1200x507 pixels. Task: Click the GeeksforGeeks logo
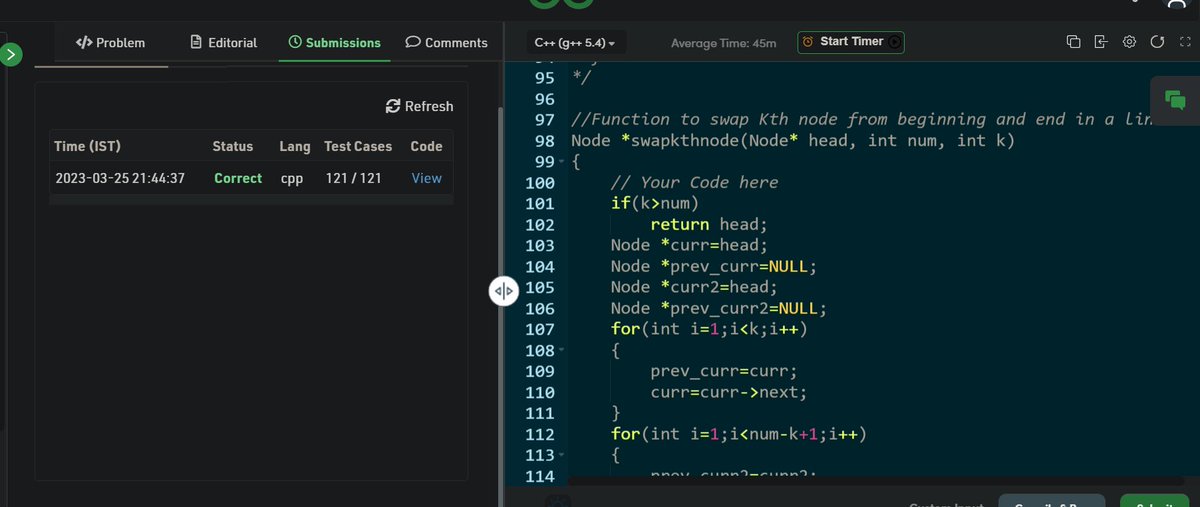[x=561, y=4]
